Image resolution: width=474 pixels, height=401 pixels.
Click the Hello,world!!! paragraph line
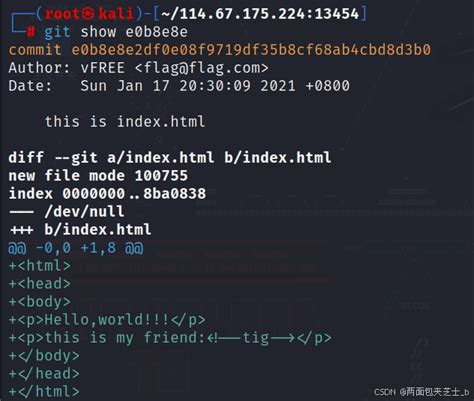pos(107,320)
